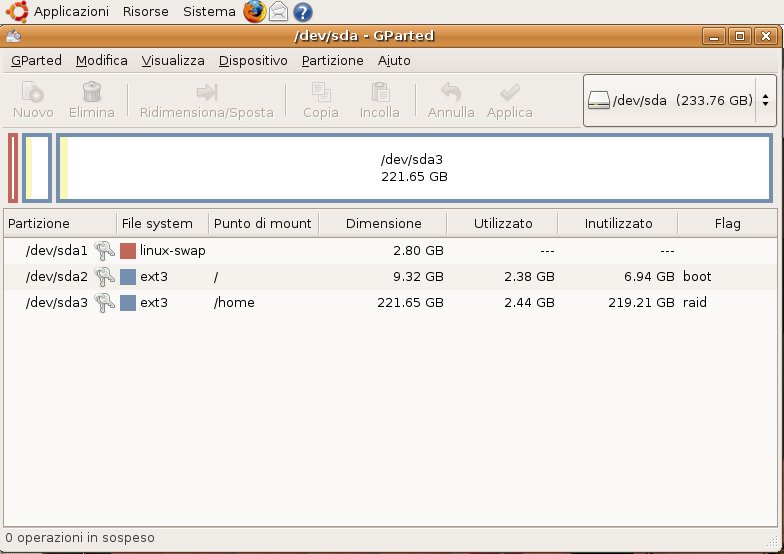Open the Aiuto menu
Image resolution: width=784 pixels, height=554 pixels.
pos(394,60)
